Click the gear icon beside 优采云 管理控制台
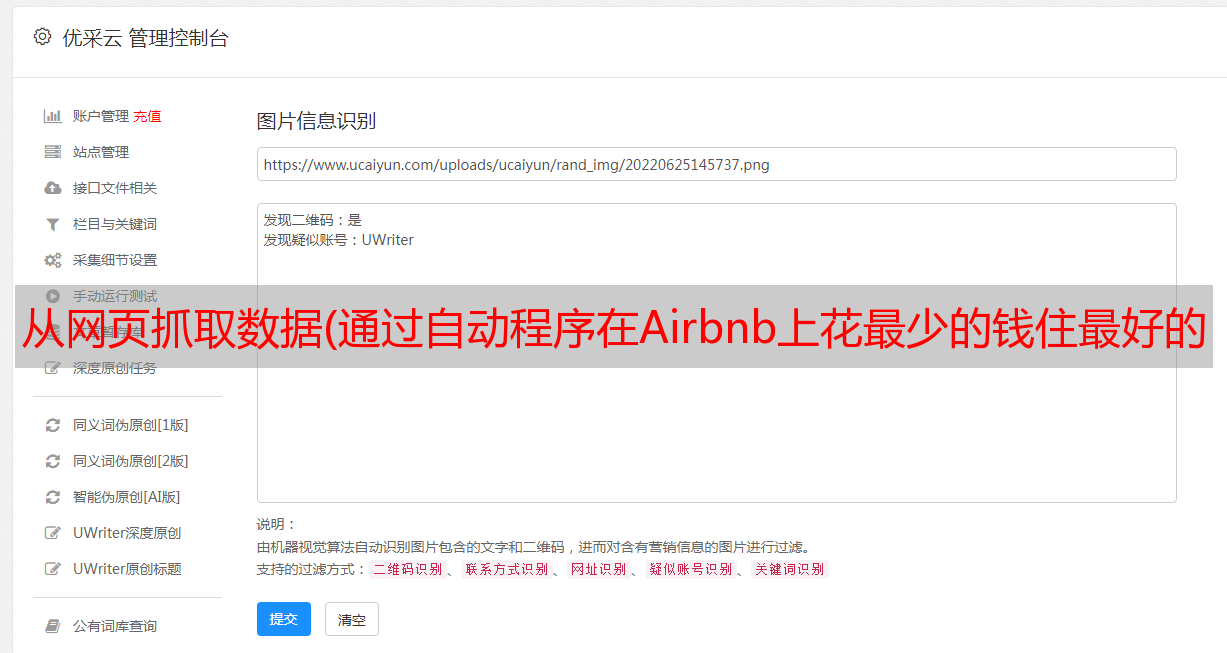Image resolution: width=1227 pixels, height=653 pixels. (42, 37)
